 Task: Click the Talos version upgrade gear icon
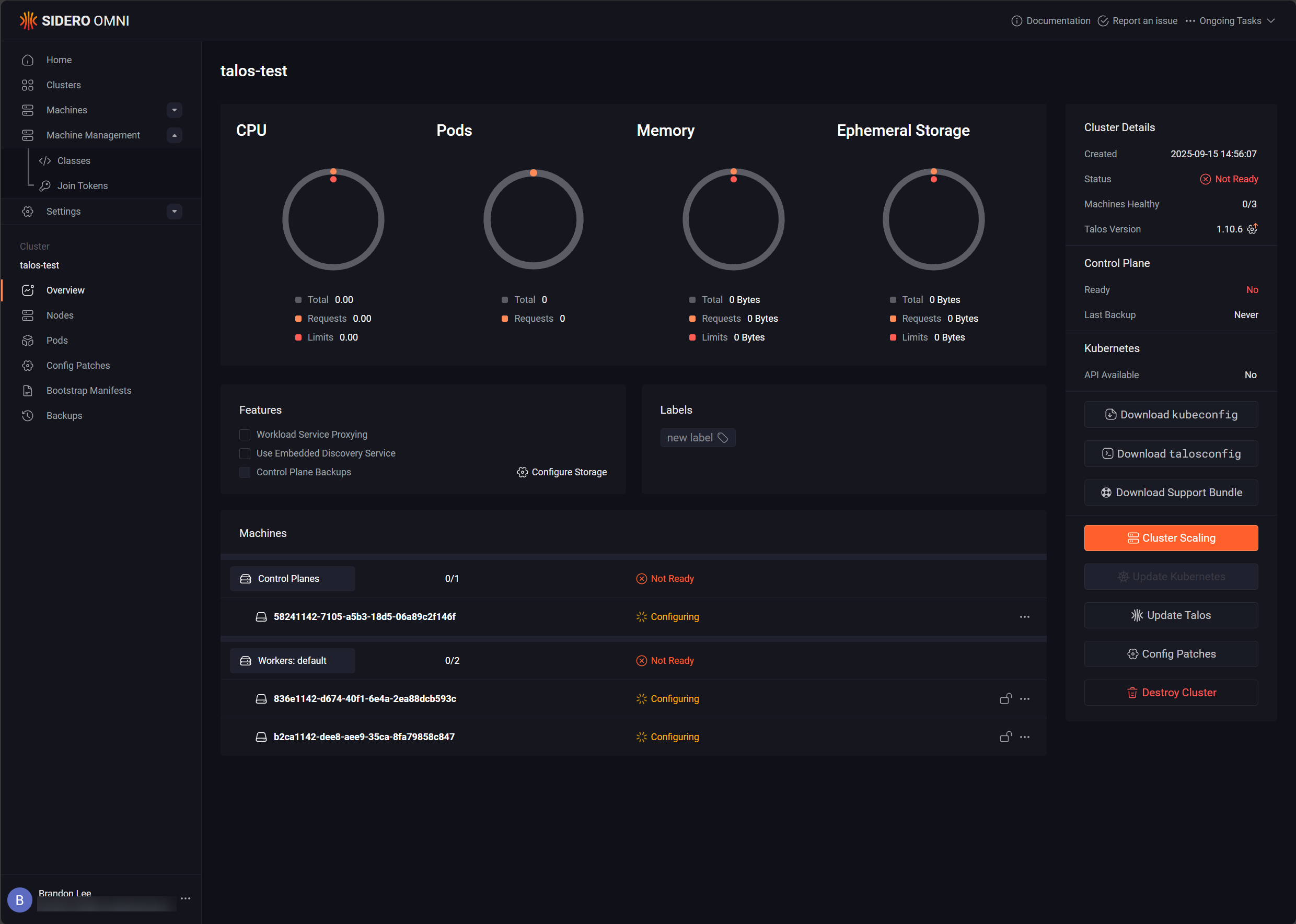click(x=1252, y=229)
